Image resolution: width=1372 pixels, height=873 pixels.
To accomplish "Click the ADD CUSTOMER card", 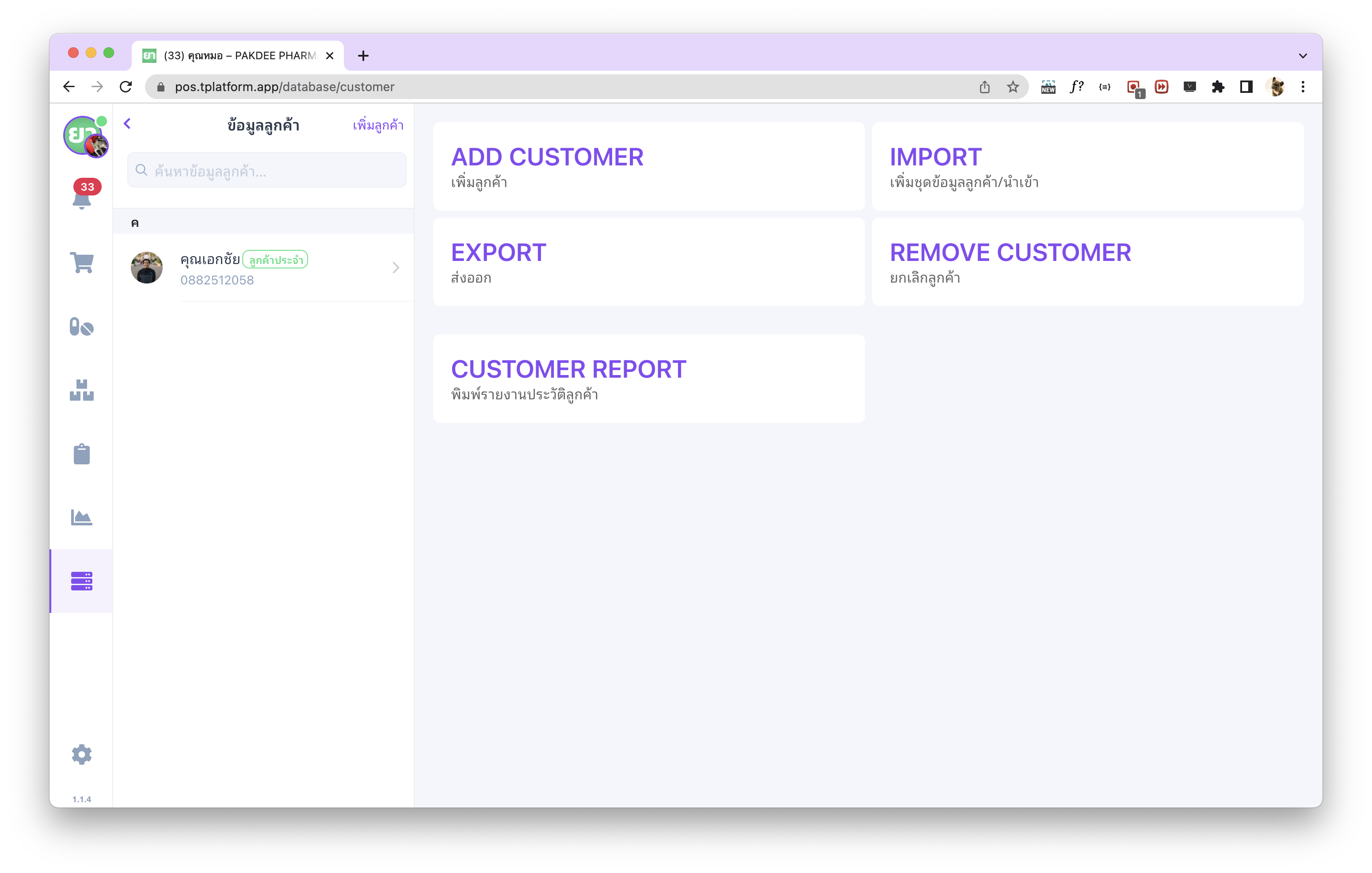I will coord(648,166).
